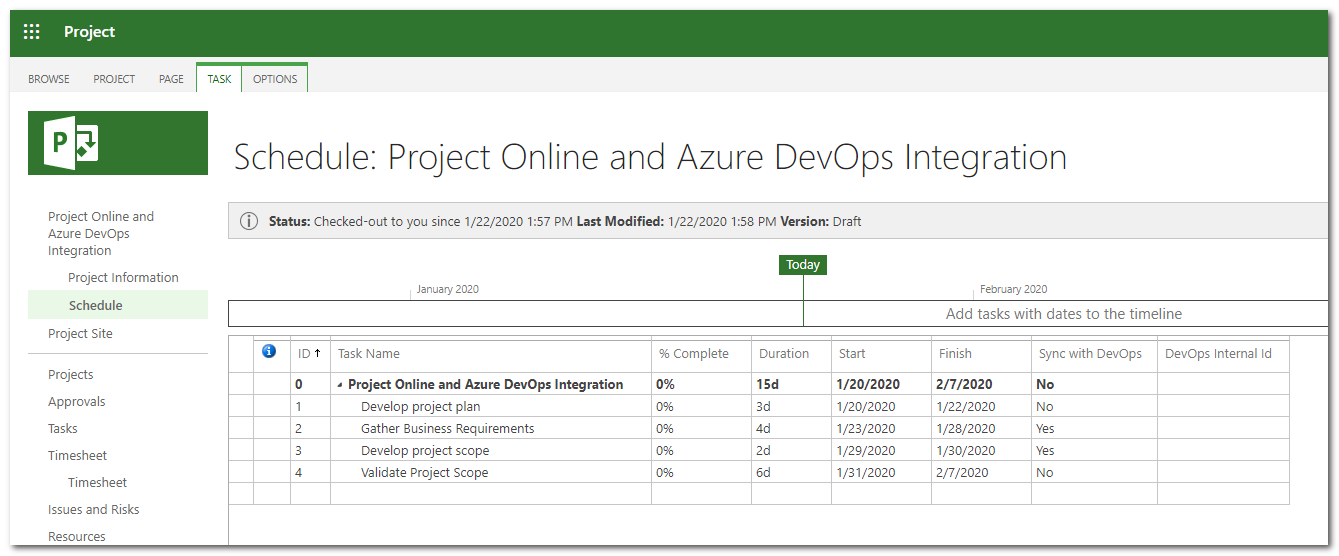Click the empty Task Name cell in new row
This screenshot has height=556, width=1339.
pos(491,494)
